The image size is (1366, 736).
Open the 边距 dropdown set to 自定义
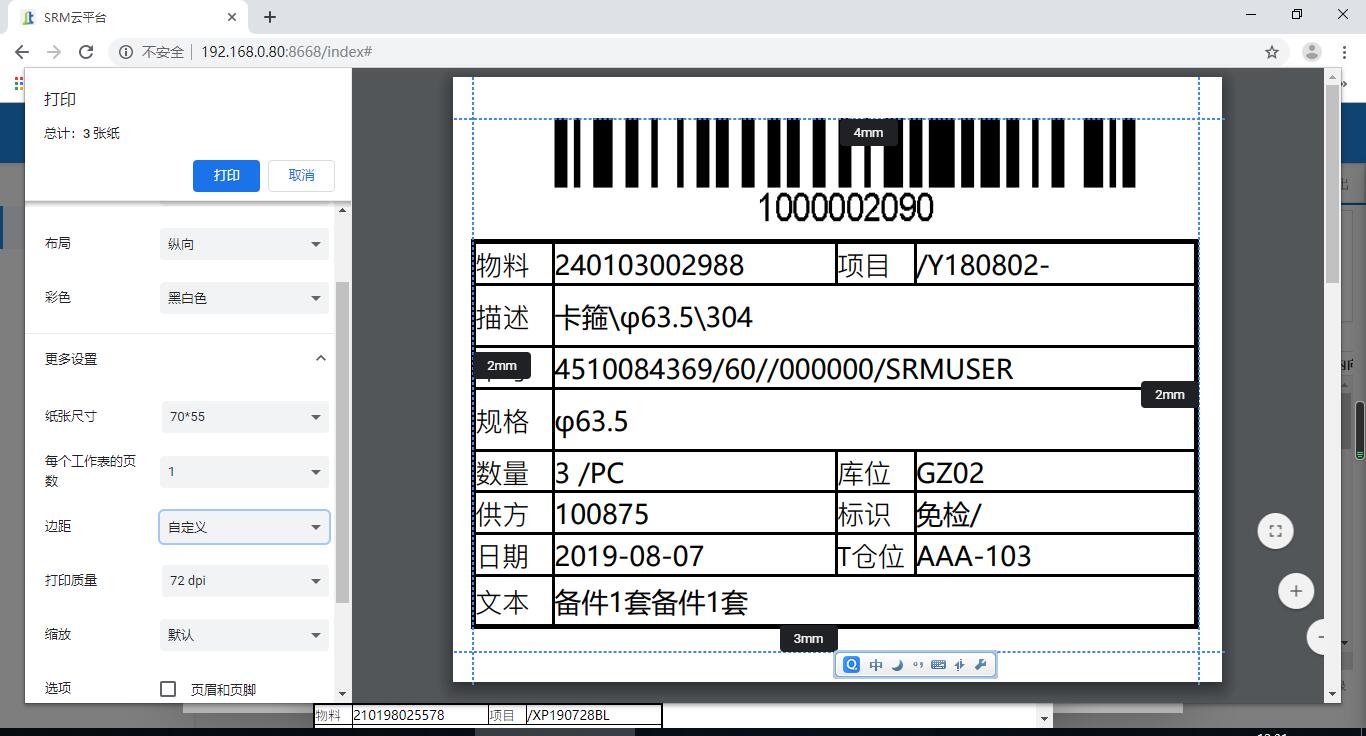[244, 527]
